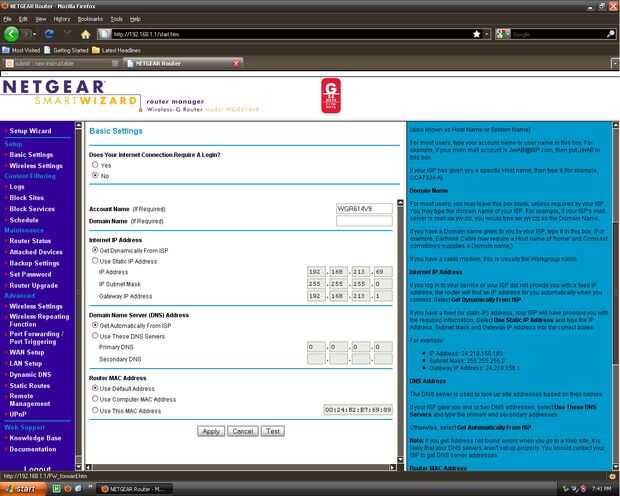This screenshot has width=620, height=496.
Task: Open the View menu
Action: (x=41, y=19)
